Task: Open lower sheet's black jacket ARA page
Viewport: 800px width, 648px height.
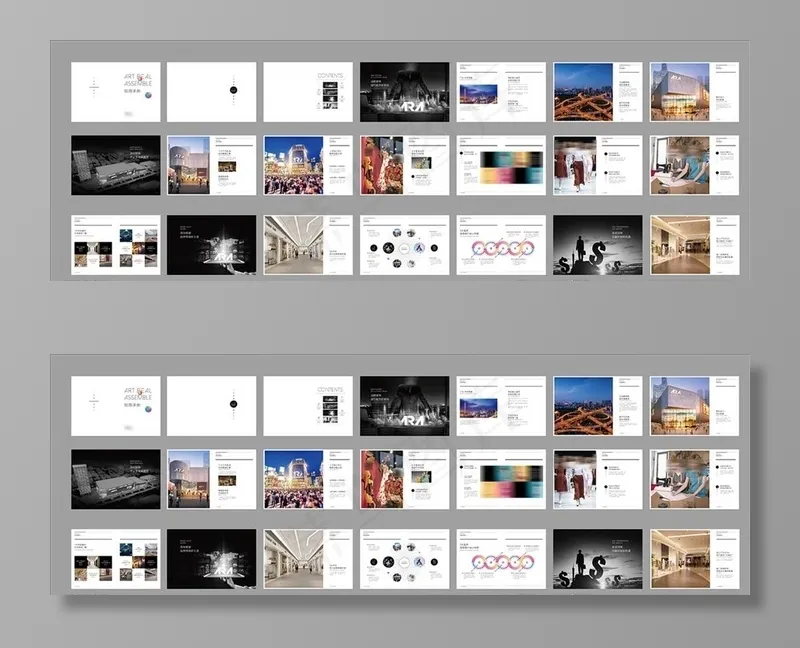Action: pyautogui.click(x=405, y=406)
